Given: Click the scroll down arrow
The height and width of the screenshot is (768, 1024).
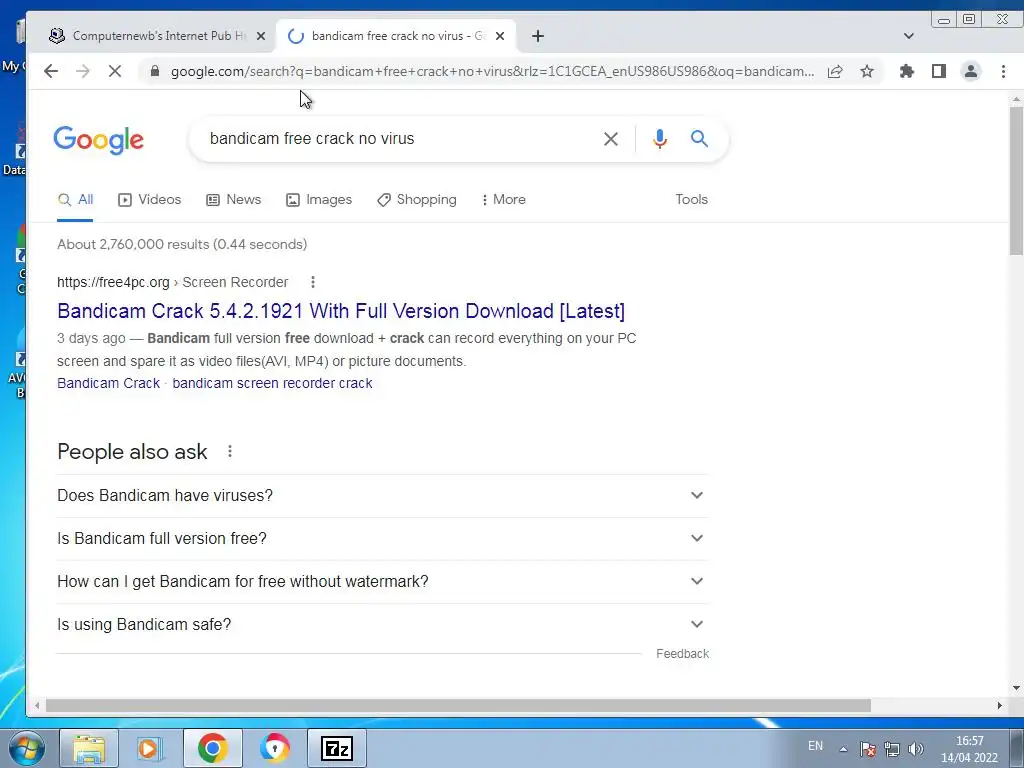Looking at the screenshot, I should click(1016, 688).
